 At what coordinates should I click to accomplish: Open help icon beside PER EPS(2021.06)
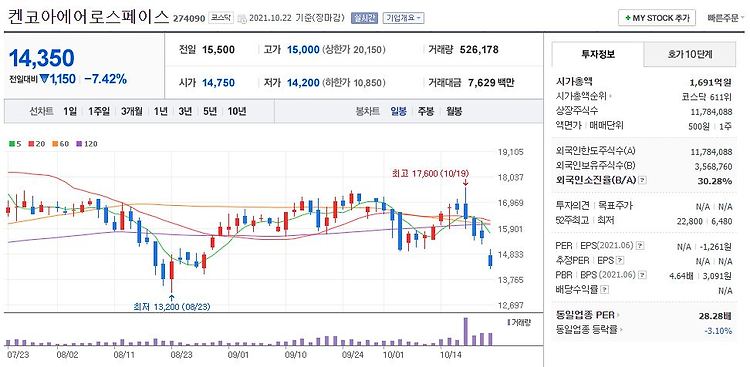tap(640, 245)
